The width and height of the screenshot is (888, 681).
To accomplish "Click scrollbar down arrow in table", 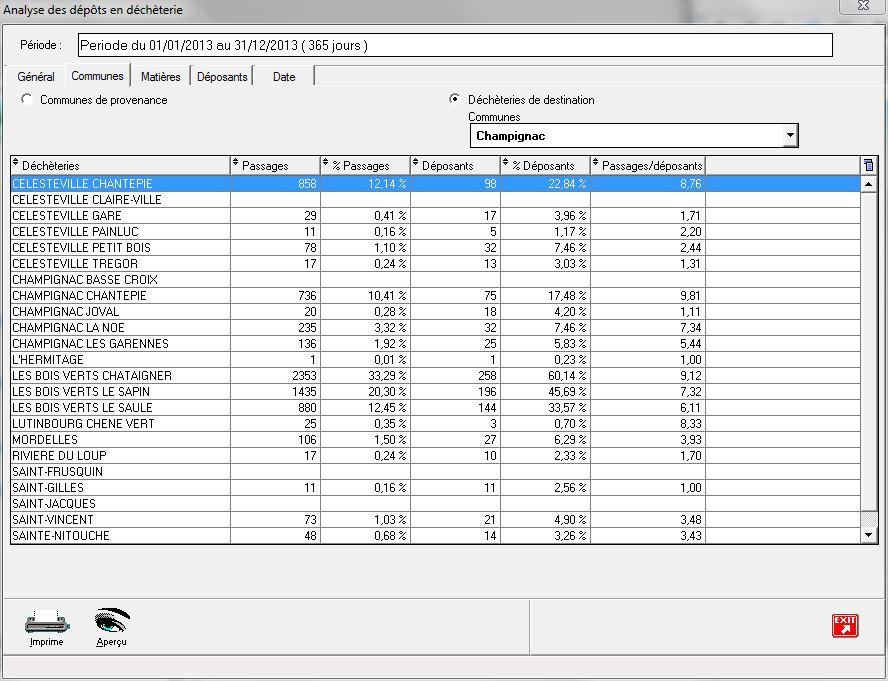I will 868,536.
